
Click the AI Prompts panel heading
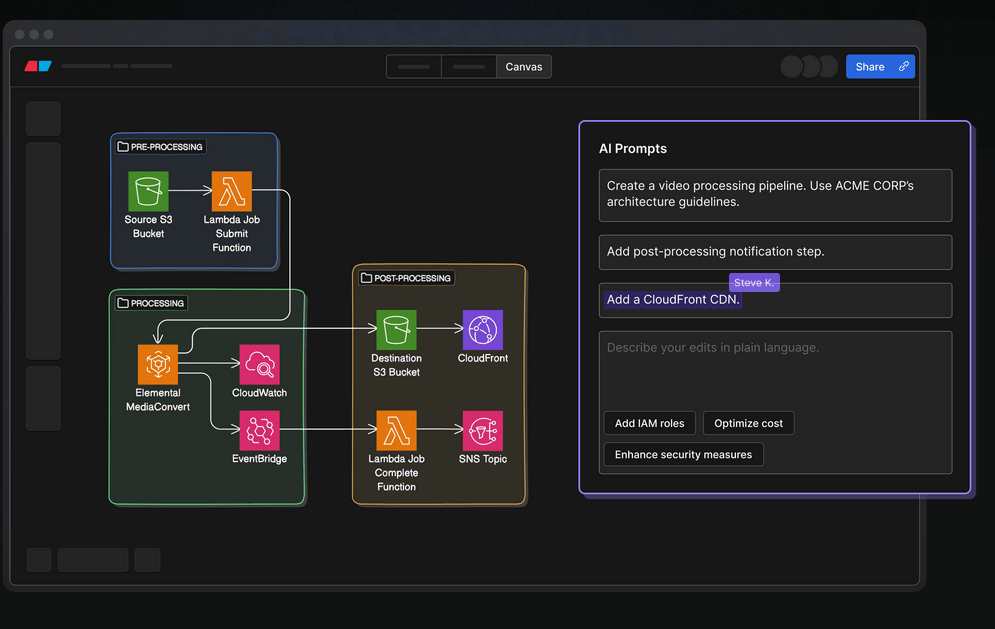coord(633,149)
